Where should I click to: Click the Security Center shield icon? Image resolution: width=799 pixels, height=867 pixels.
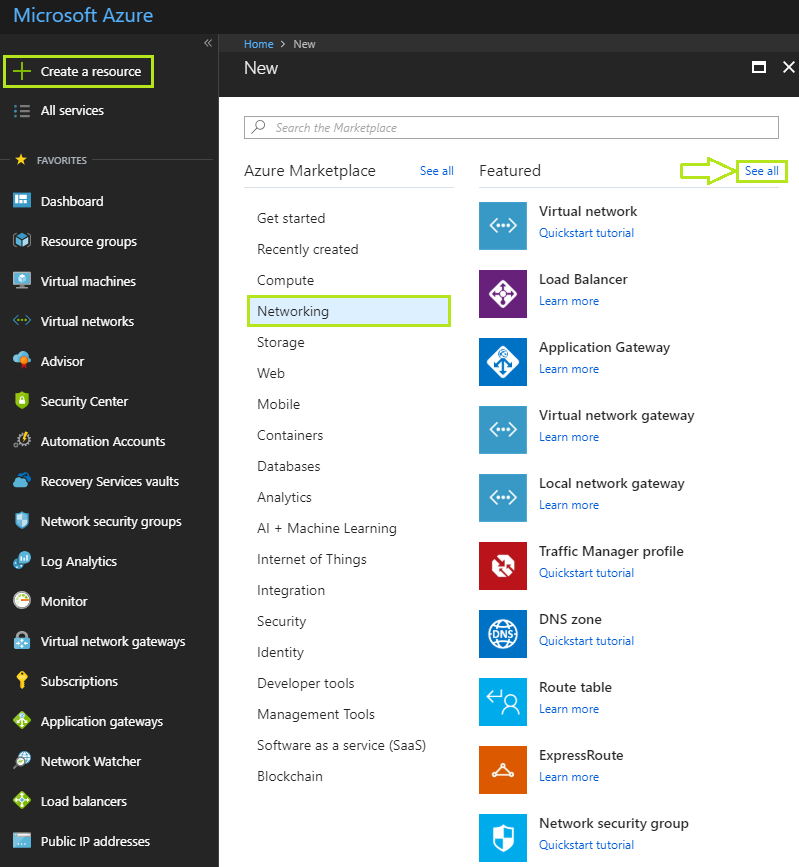point(22,400)
